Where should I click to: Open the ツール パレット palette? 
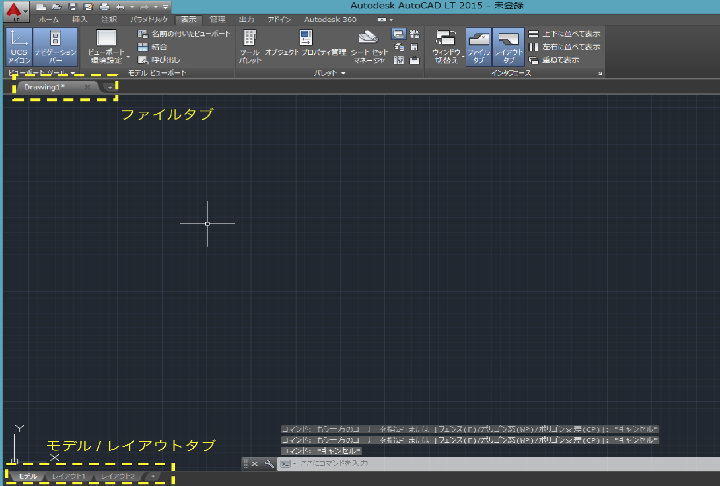click(x=250, y=47)
